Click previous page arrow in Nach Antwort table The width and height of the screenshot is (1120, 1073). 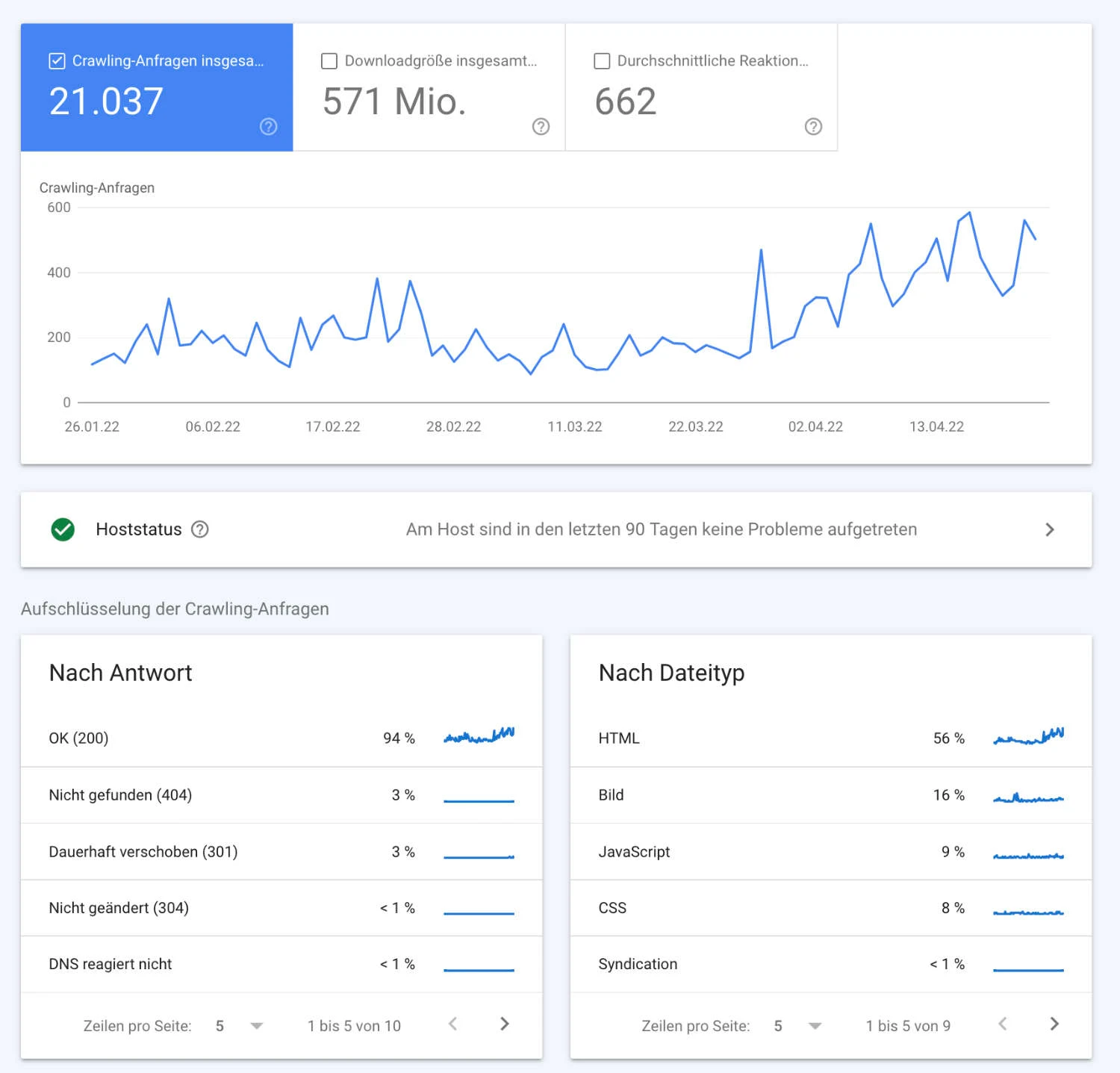[453, 1024]
